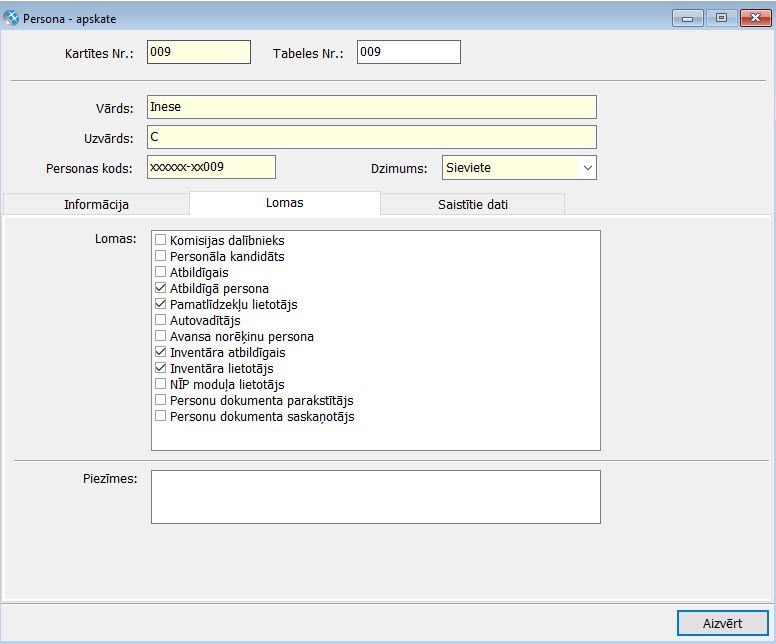The height and width of the screenshot is (644, 776).
Task: Toggle Avansa norēķinu persona checkbox
Action: pos(161,337)
